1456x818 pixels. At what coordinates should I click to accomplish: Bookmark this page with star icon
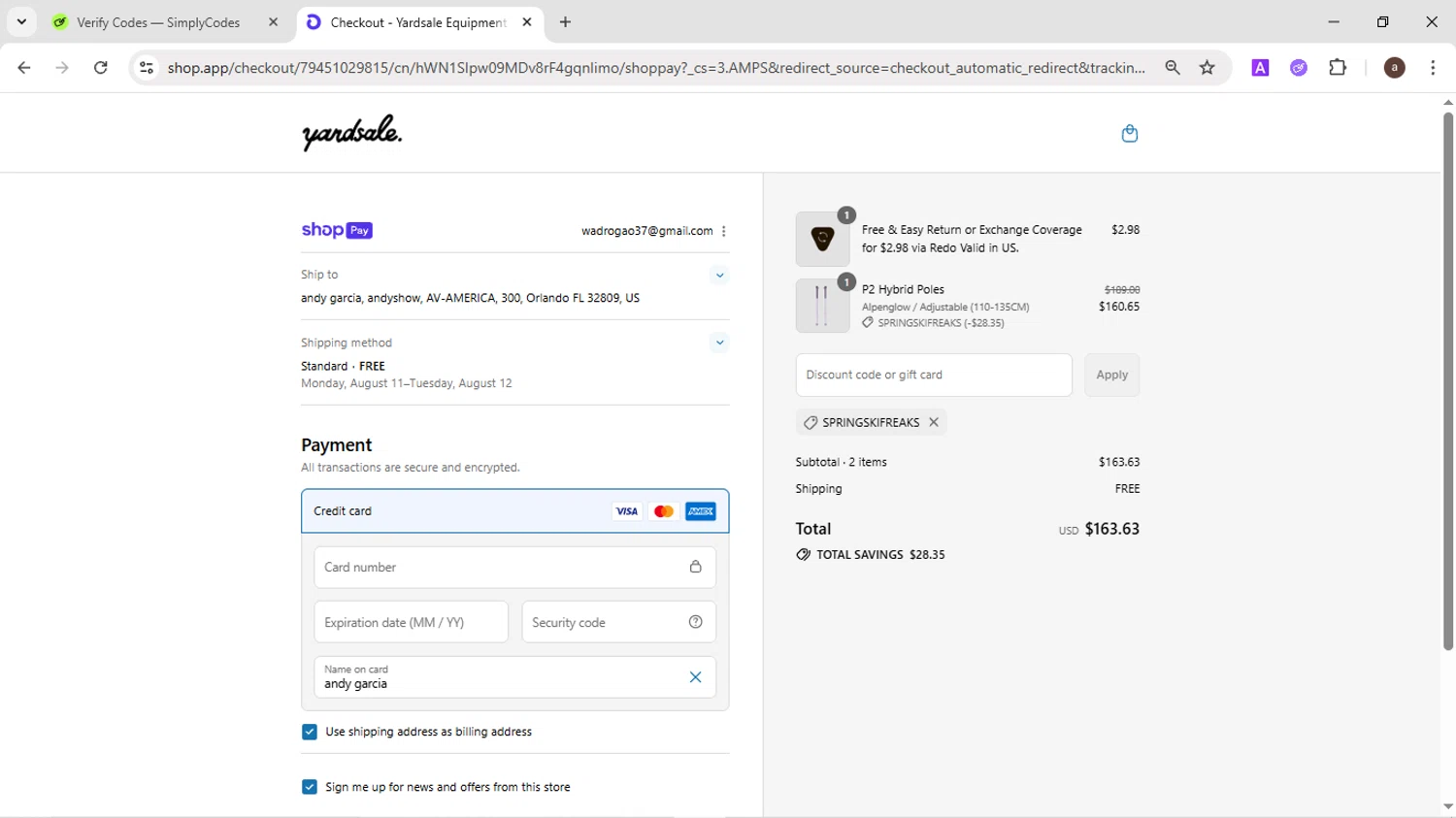pos(1208,68)
